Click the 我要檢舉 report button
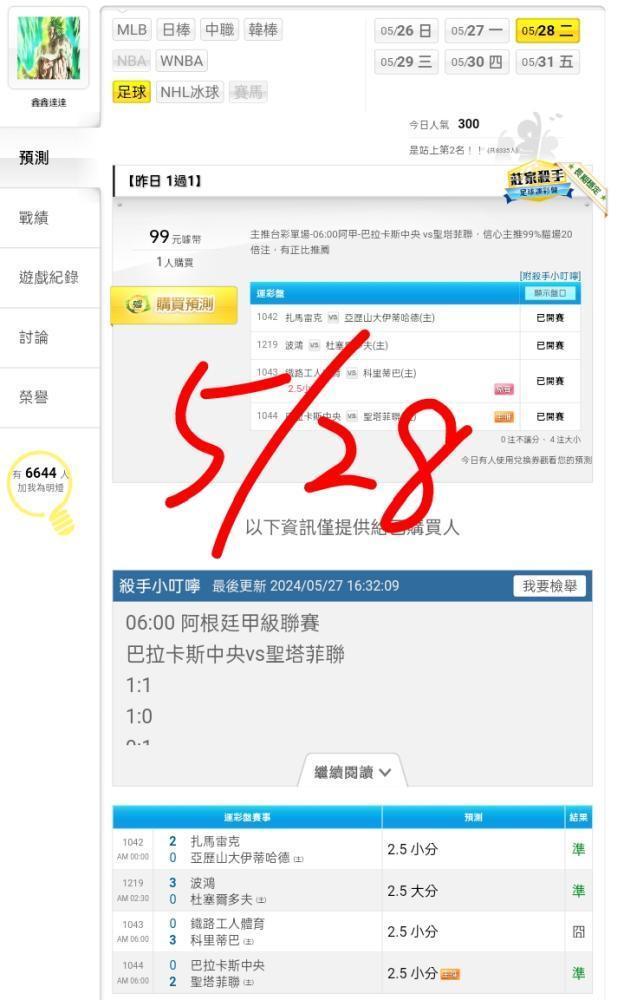Viewport: 624px width, 1000px height. (550, 585)
